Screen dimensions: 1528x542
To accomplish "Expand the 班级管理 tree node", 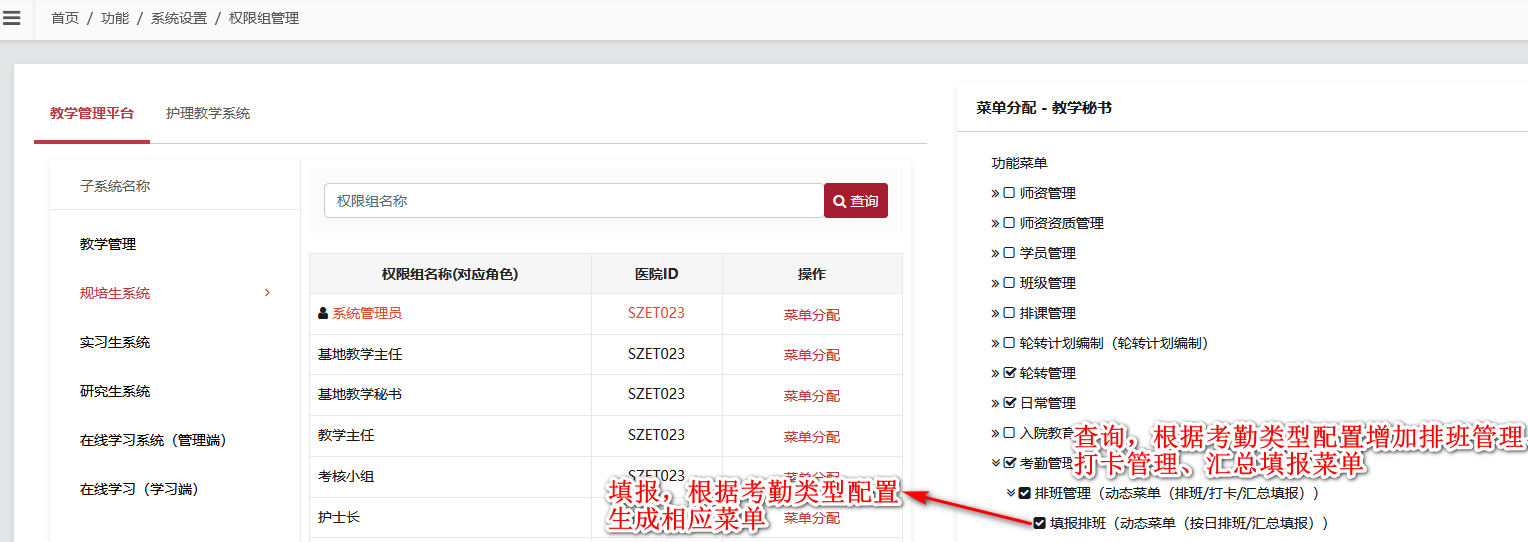I will click(996, 283).
